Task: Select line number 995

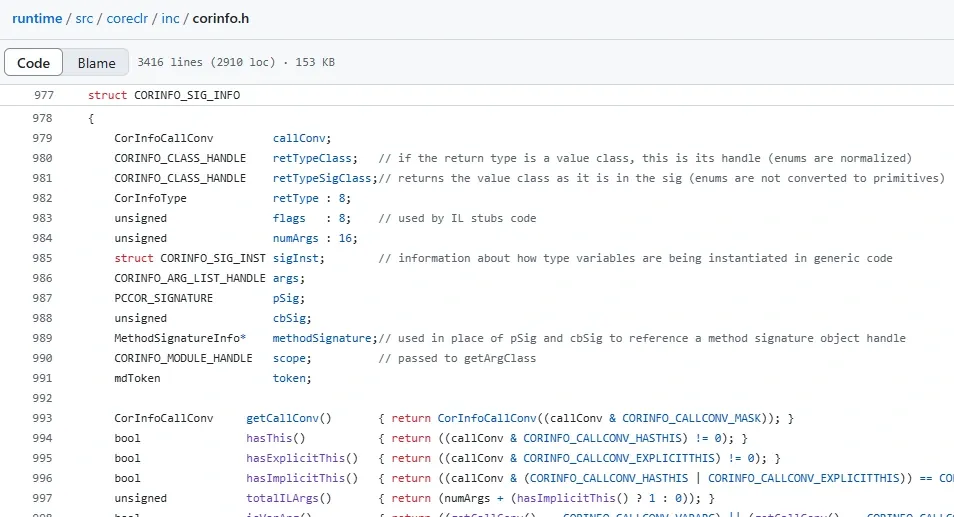Action: (43, 459)
